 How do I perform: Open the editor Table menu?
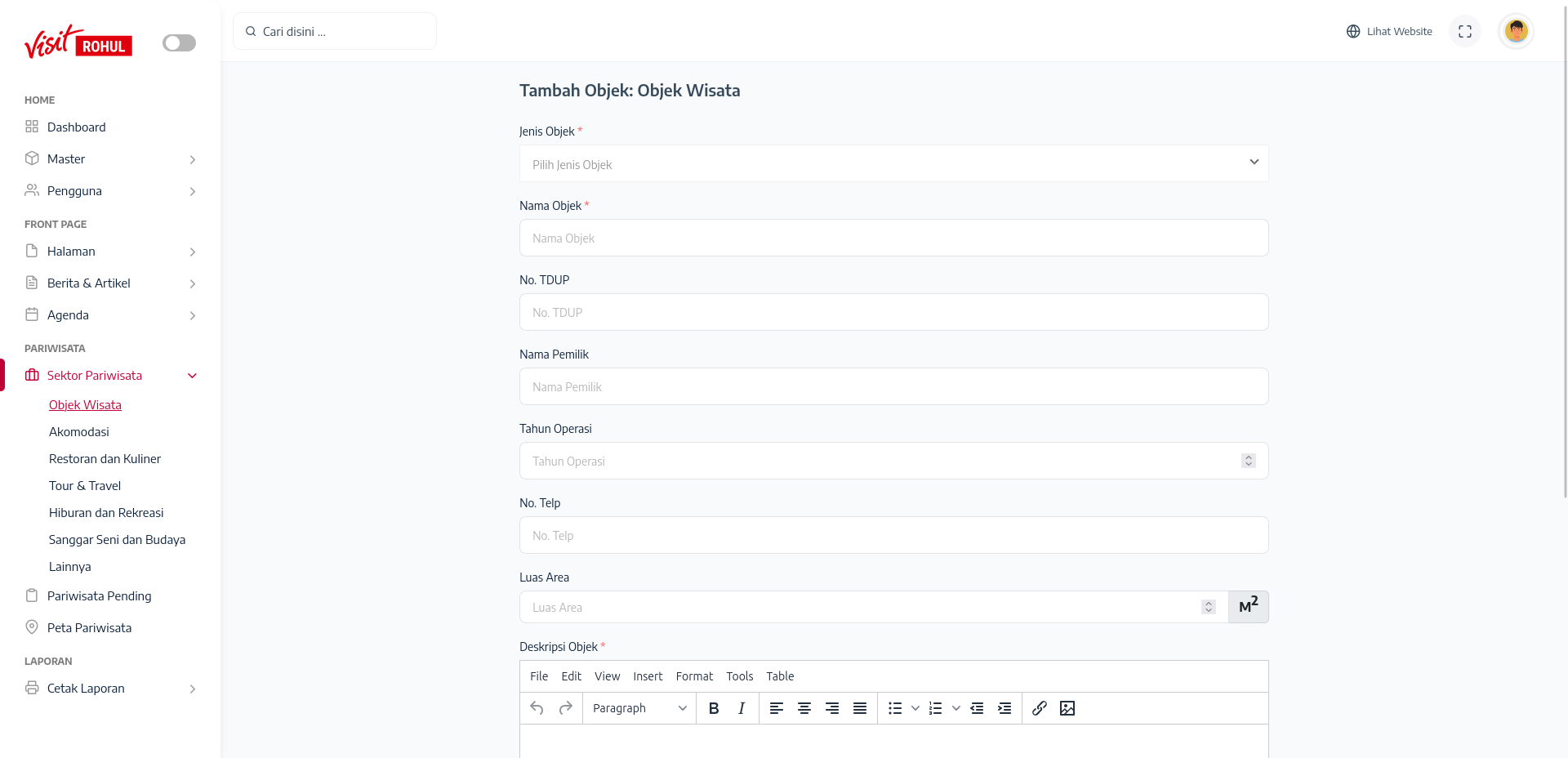(780, 676)
